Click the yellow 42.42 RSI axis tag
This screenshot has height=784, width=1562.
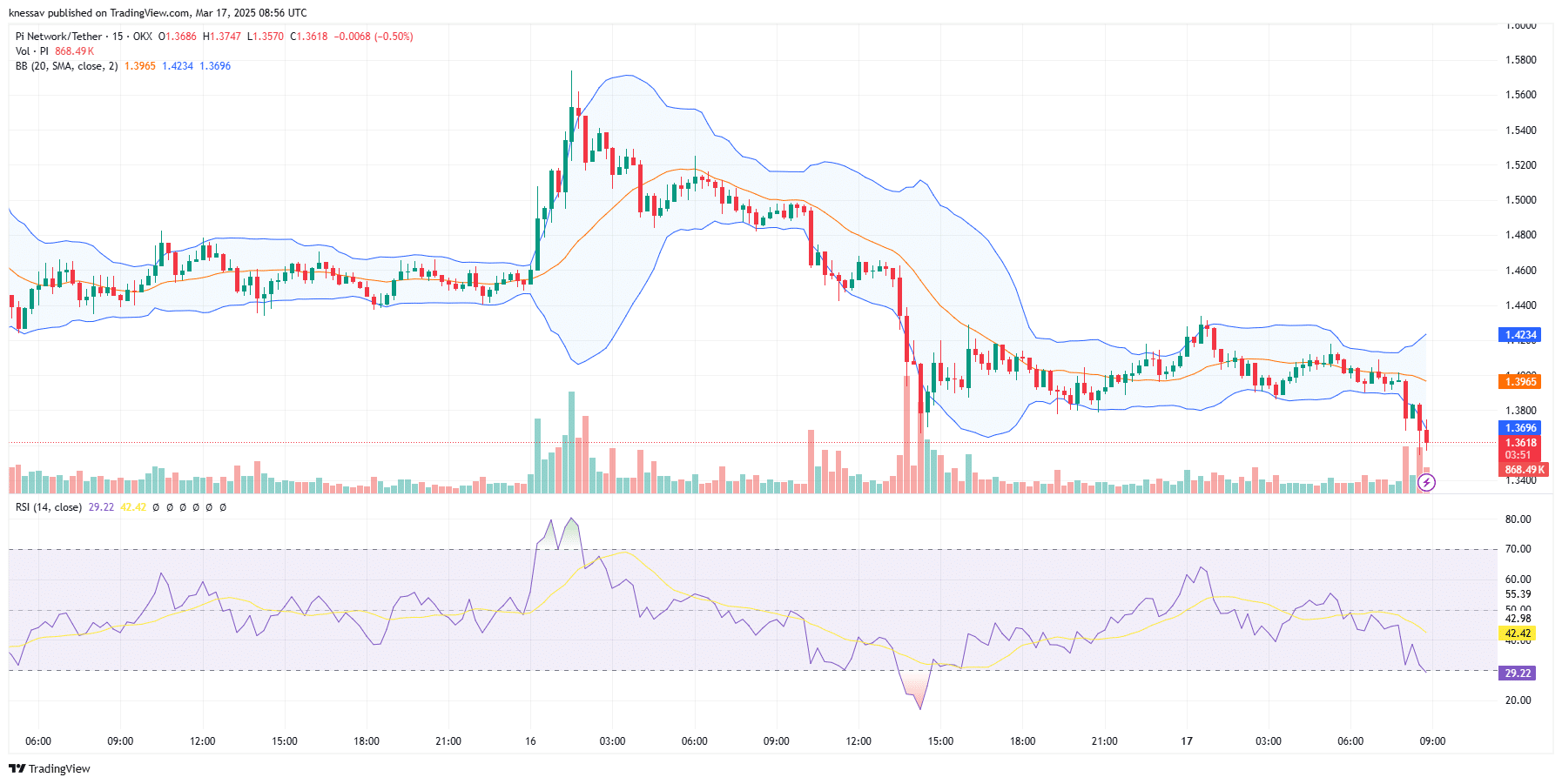tap(1518, 633)
